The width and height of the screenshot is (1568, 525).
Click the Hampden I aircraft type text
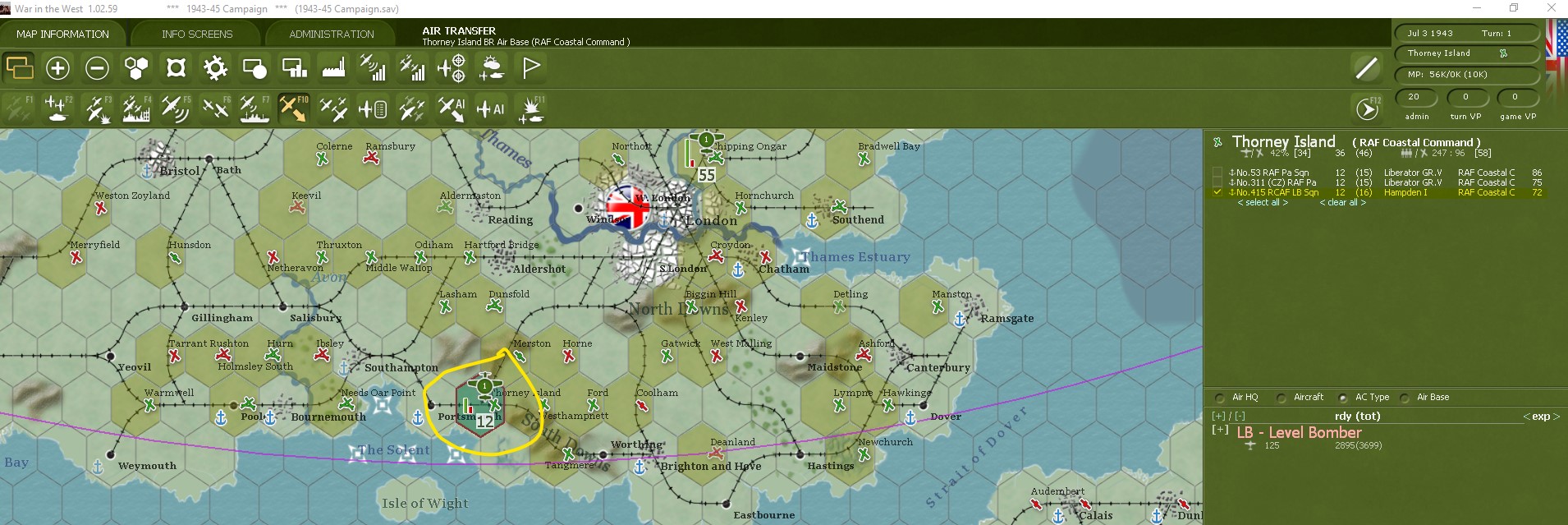(1405, 192)
